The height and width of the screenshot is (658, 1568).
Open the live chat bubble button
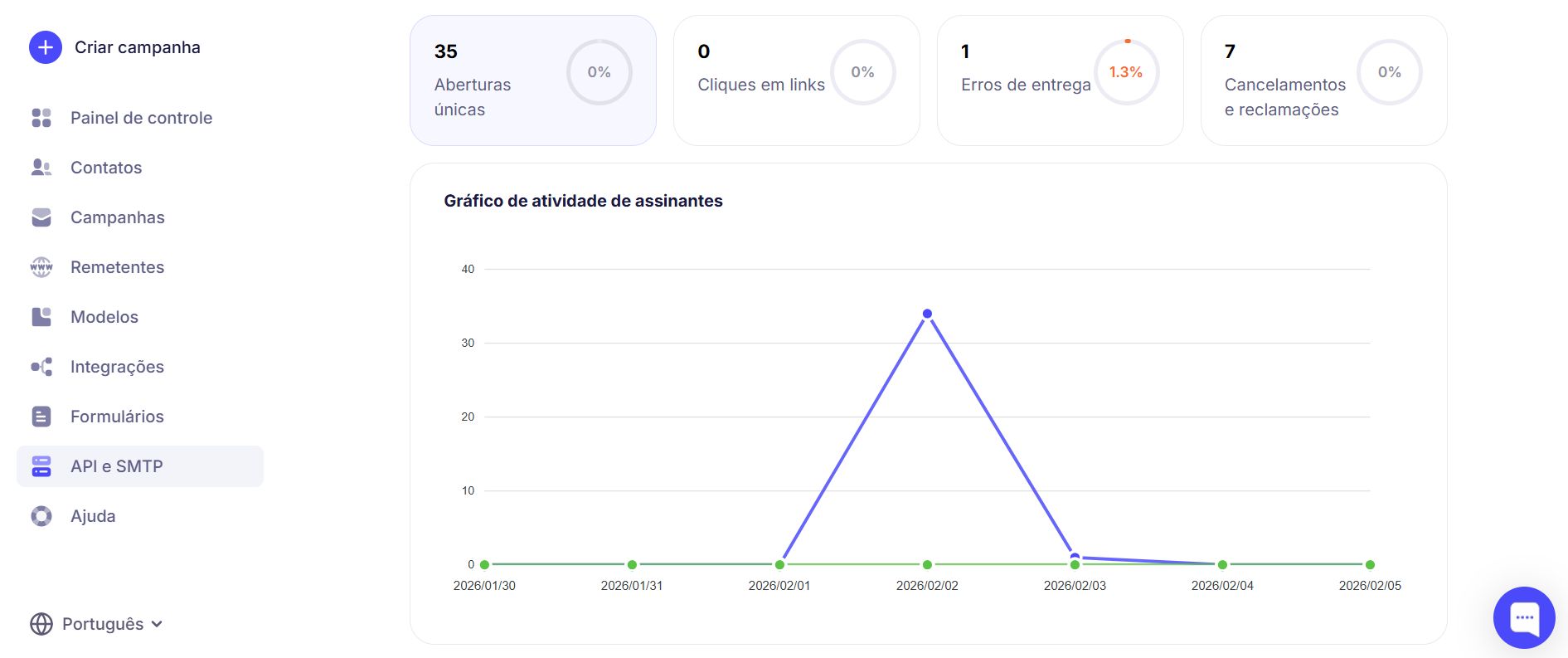pos(1524,617)
